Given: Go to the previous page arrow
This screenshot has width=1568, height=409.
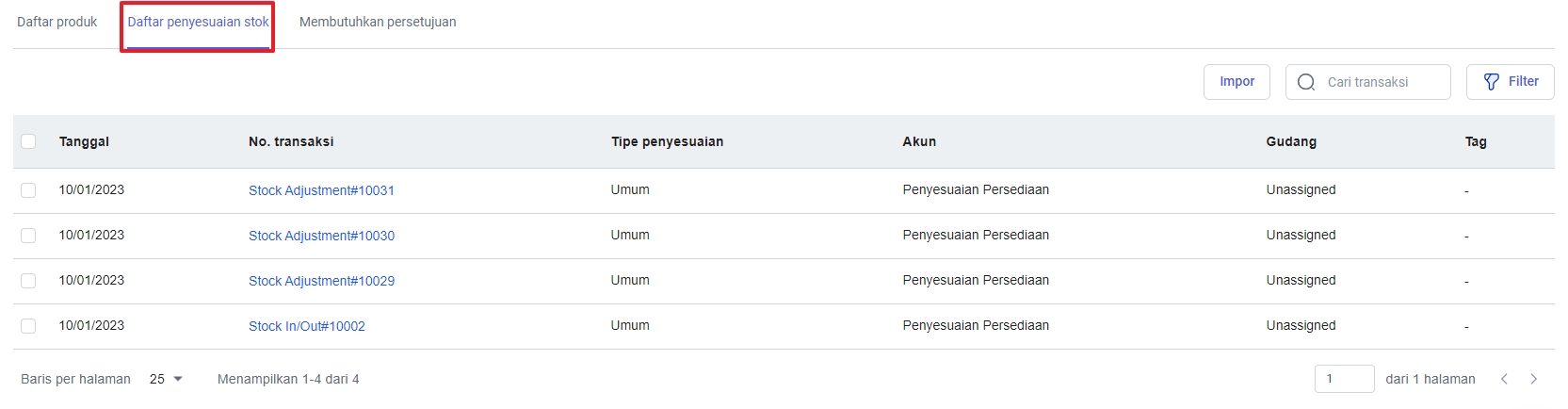Looking at the screenshot, I should (x=1504, y=379).
